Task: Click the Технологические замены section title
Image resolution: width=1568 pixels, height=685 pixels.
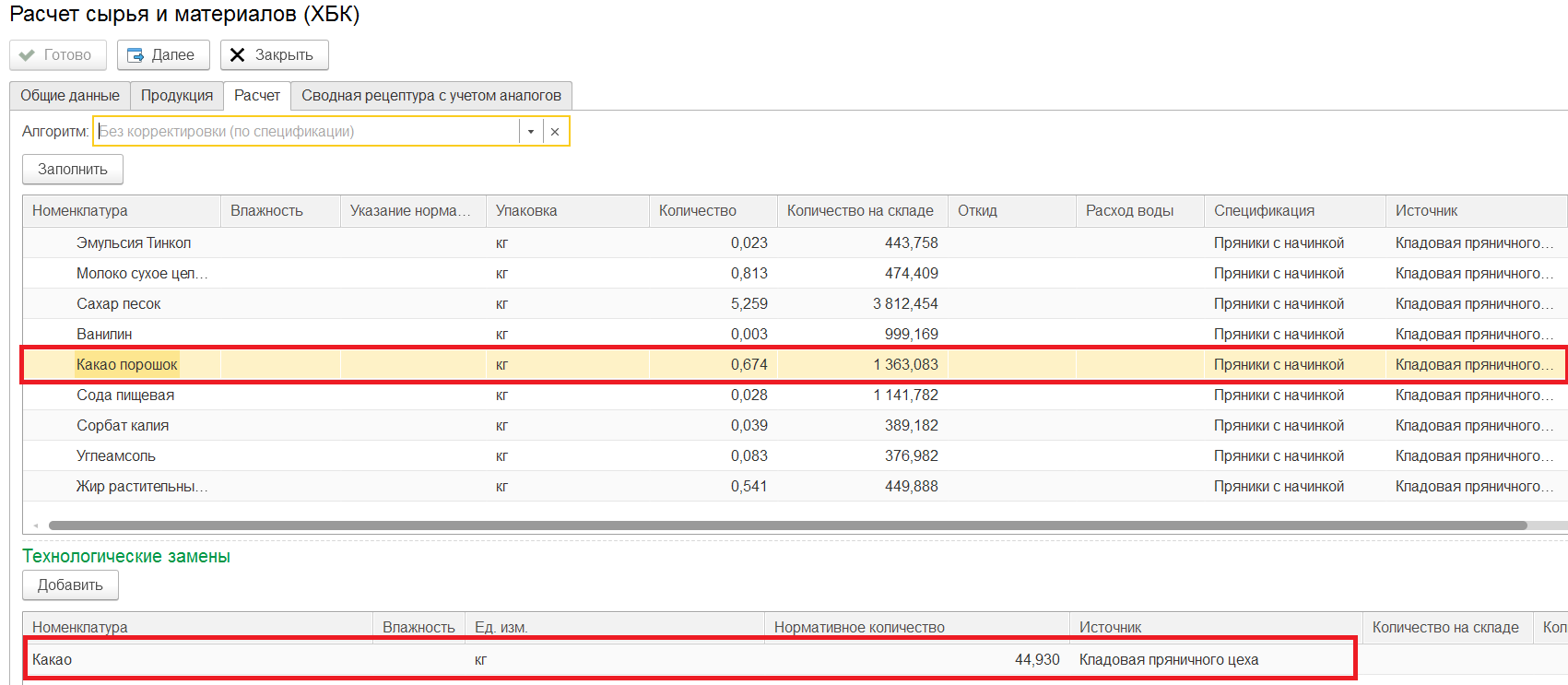Action: (x=126, y=557)
